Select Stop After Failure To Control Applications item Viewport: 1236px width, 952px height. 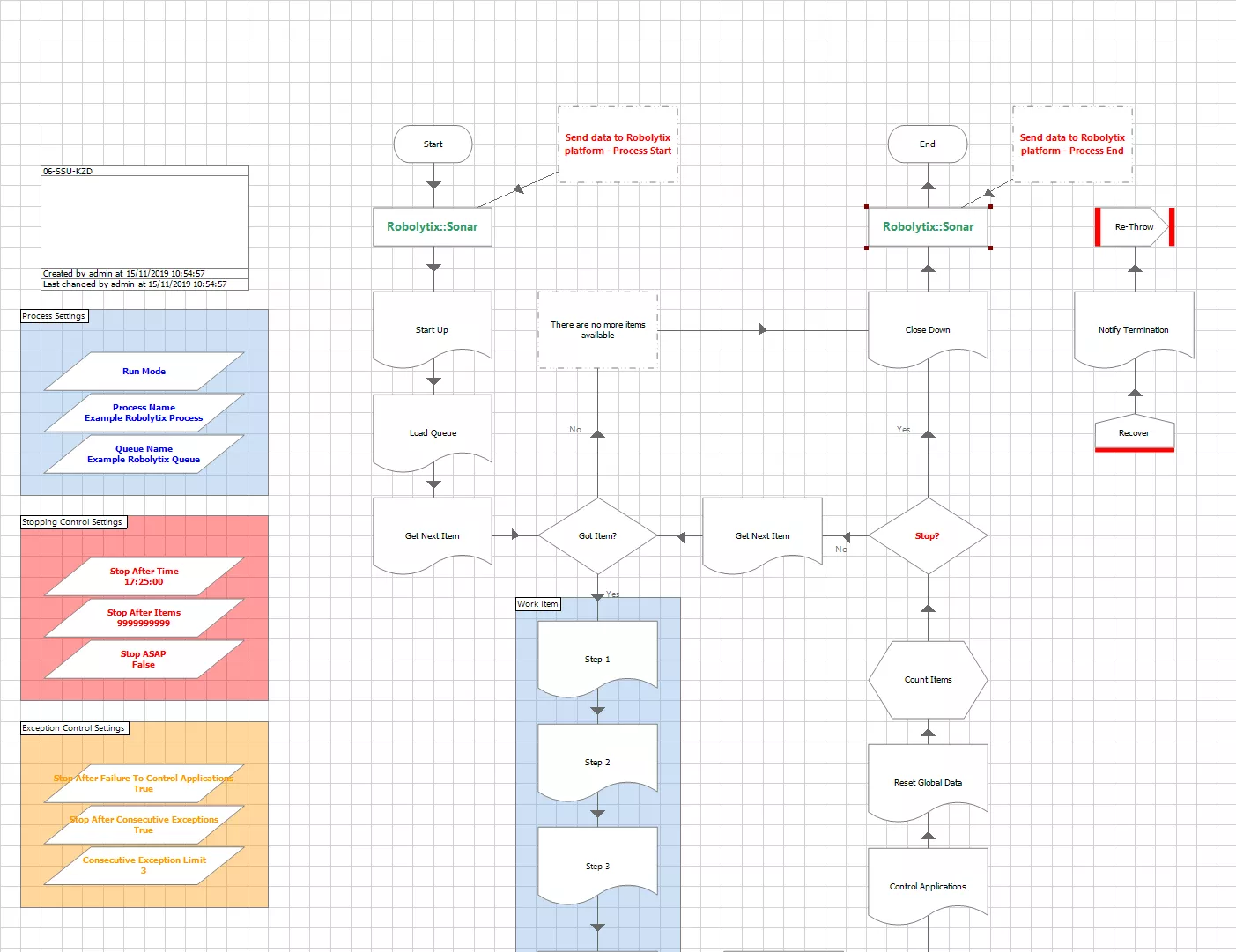coord(144,783)
